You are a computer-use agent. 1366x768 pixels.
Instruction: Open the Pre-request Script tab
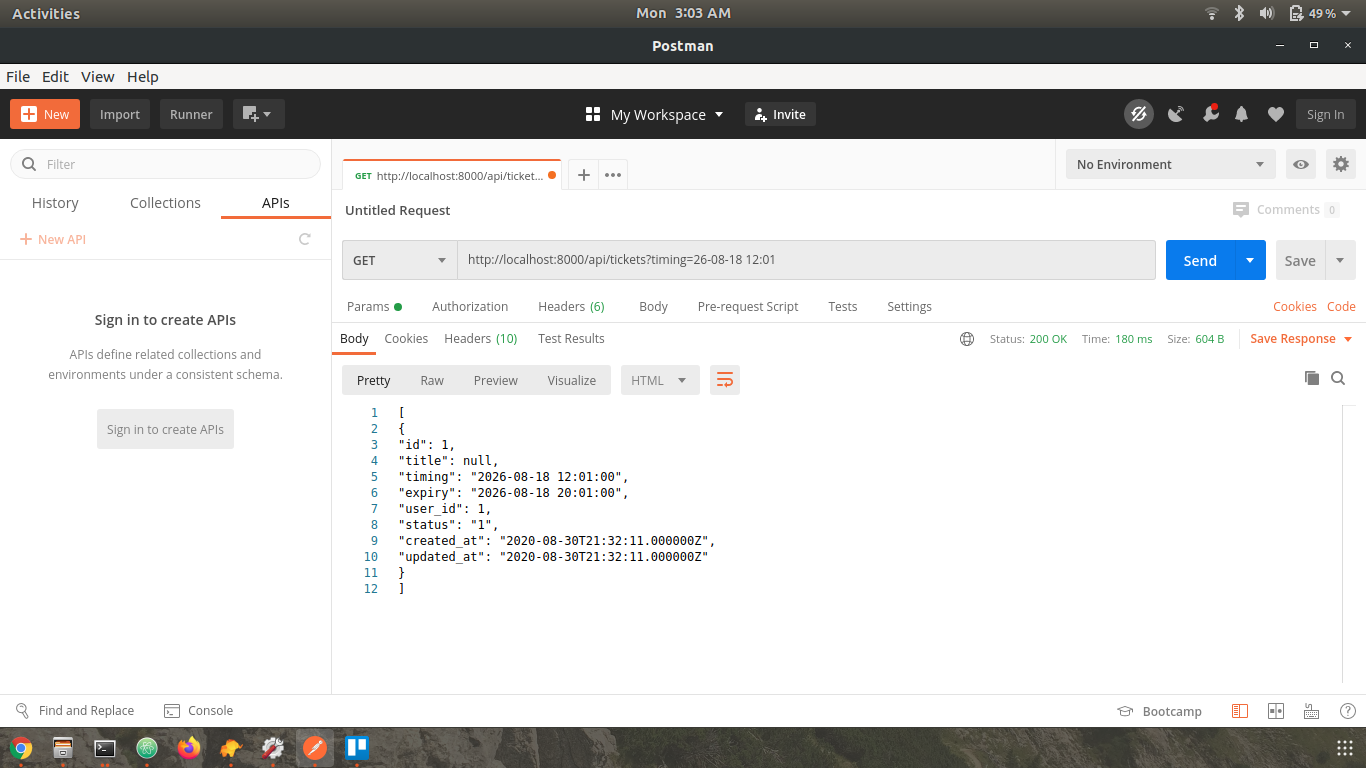pyautogui.click(x=748, y=306)
